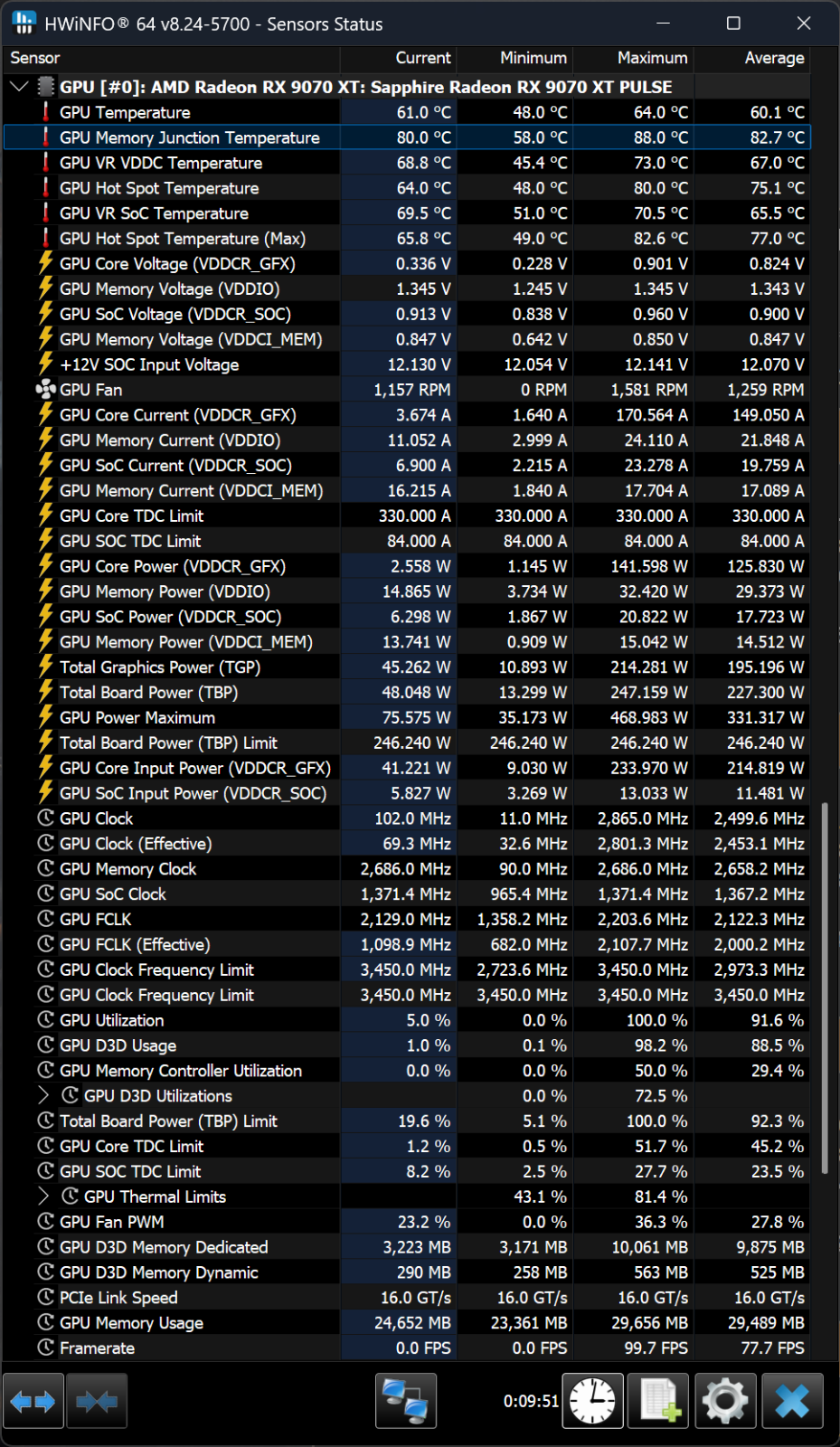Click the Maximum column header
Screen dimensions: 840x1447
(633, 58)
